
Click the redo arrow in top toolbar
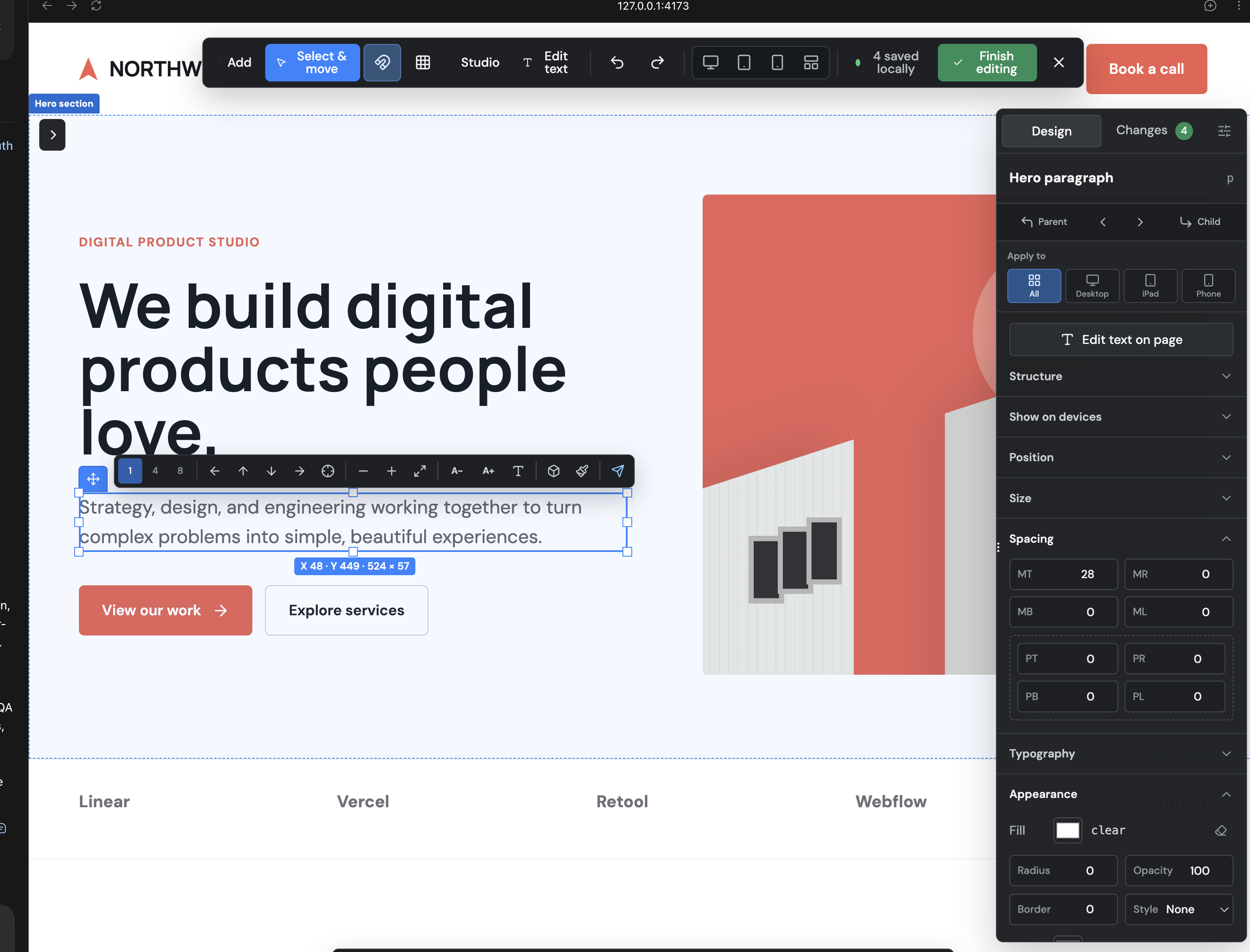pos(657,62)
